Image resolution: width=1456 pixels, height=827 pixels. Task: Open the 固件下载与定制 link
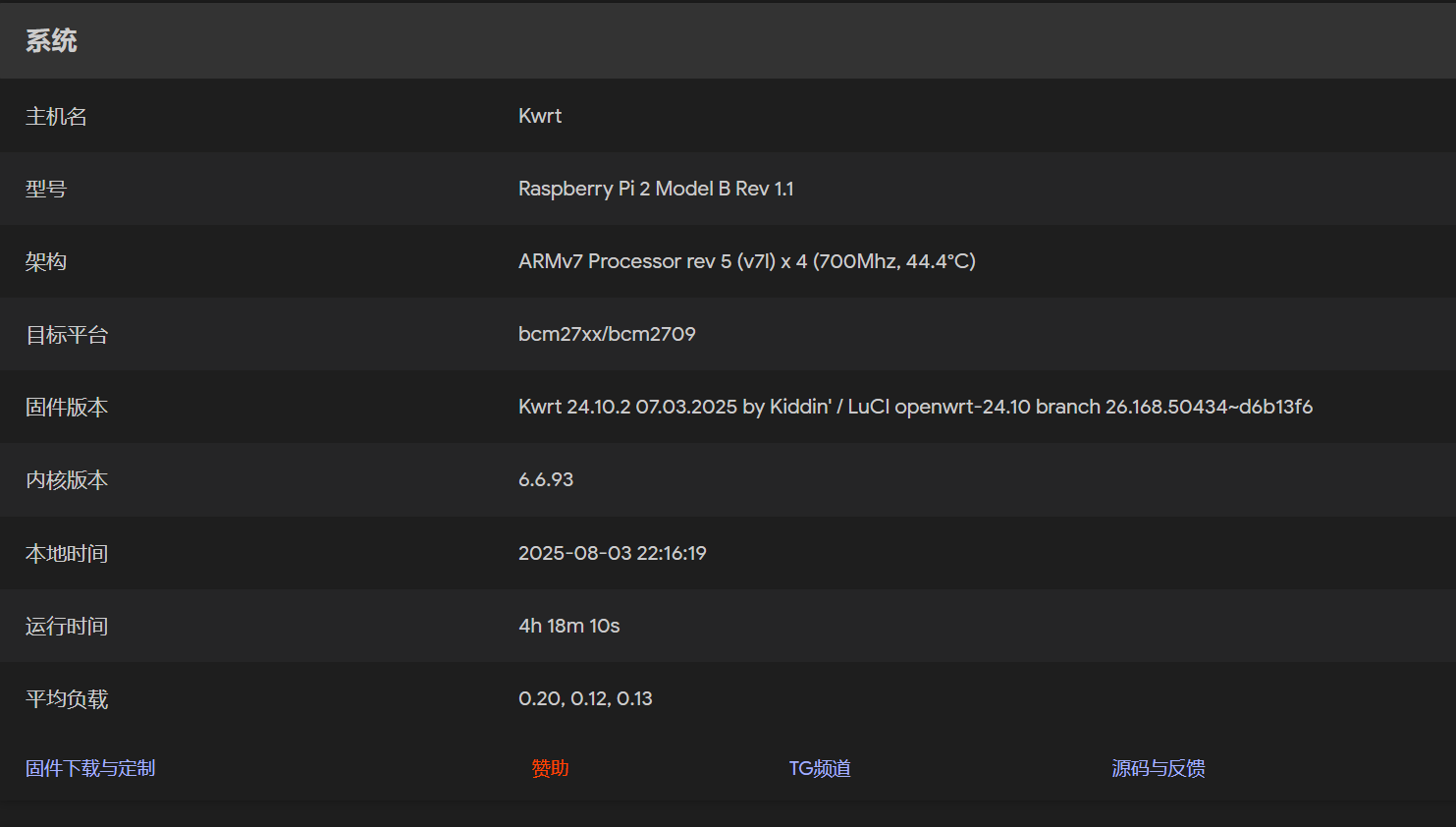(x=90, y=768)
